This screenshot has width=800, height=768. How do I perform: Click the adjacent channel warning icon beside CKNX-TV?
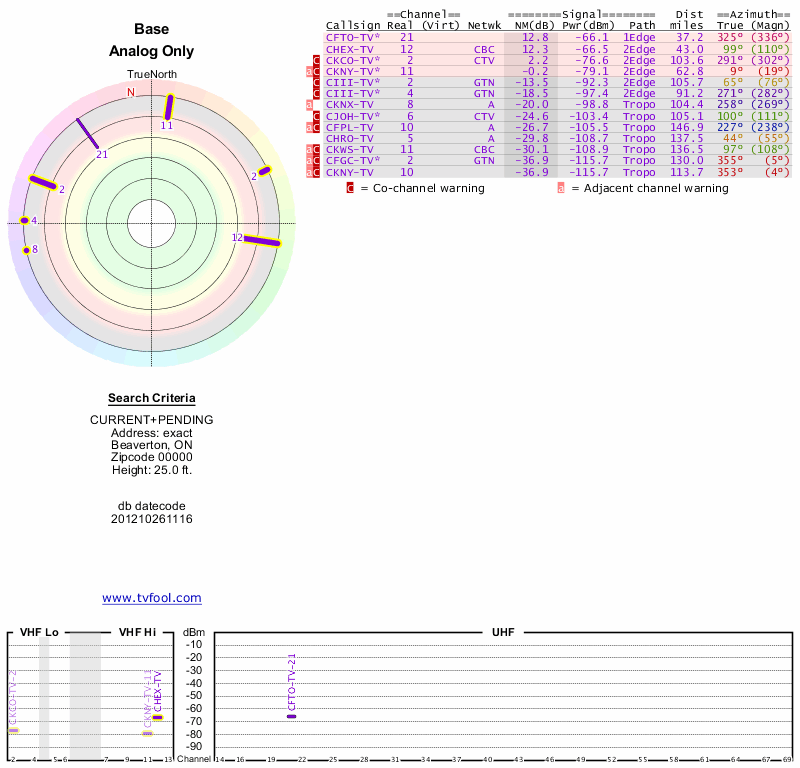309,104
